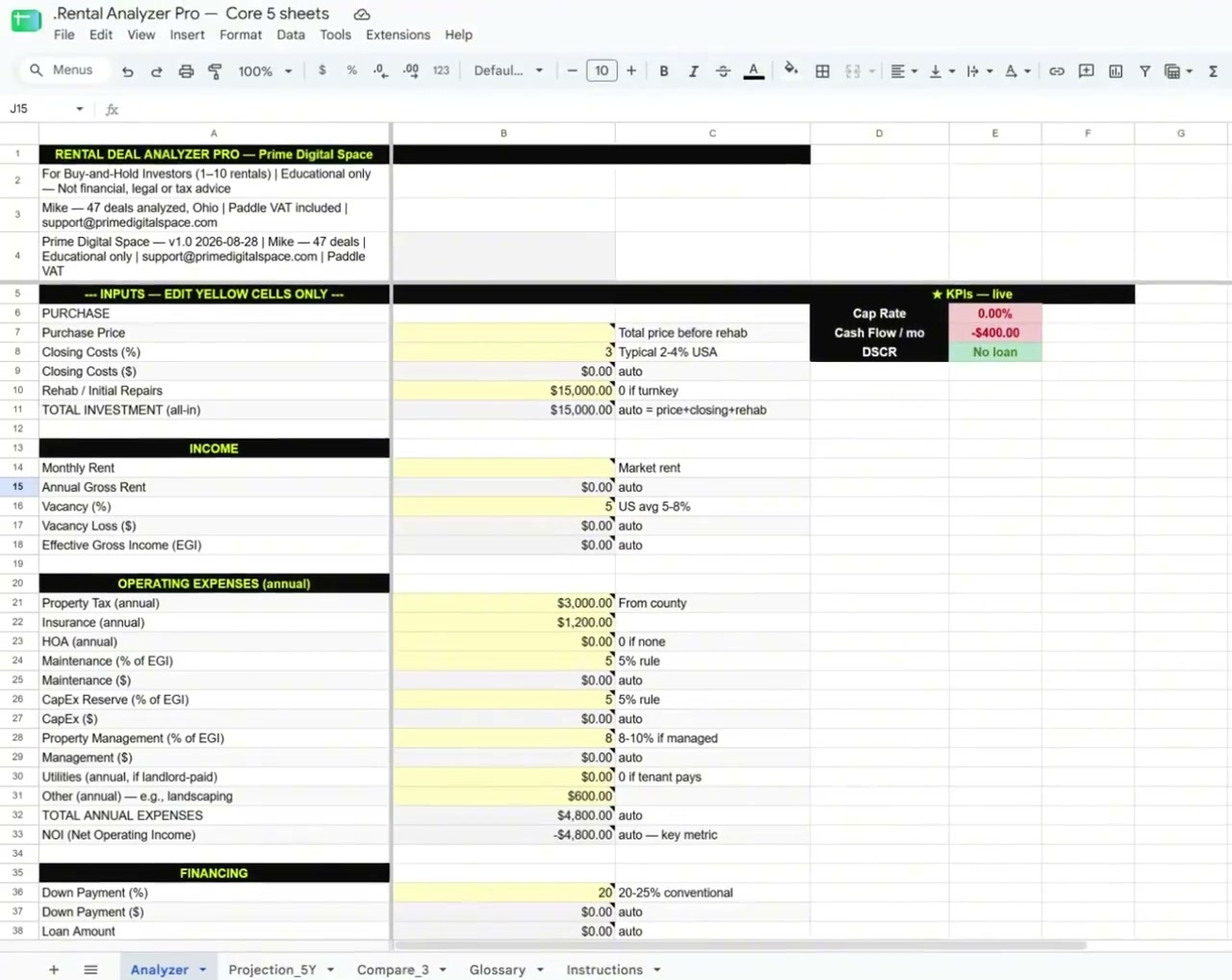Toggle strikethrough formatting
Image resolution: width=1232 pixels, height=980 pixels.
tap(723, 70)
